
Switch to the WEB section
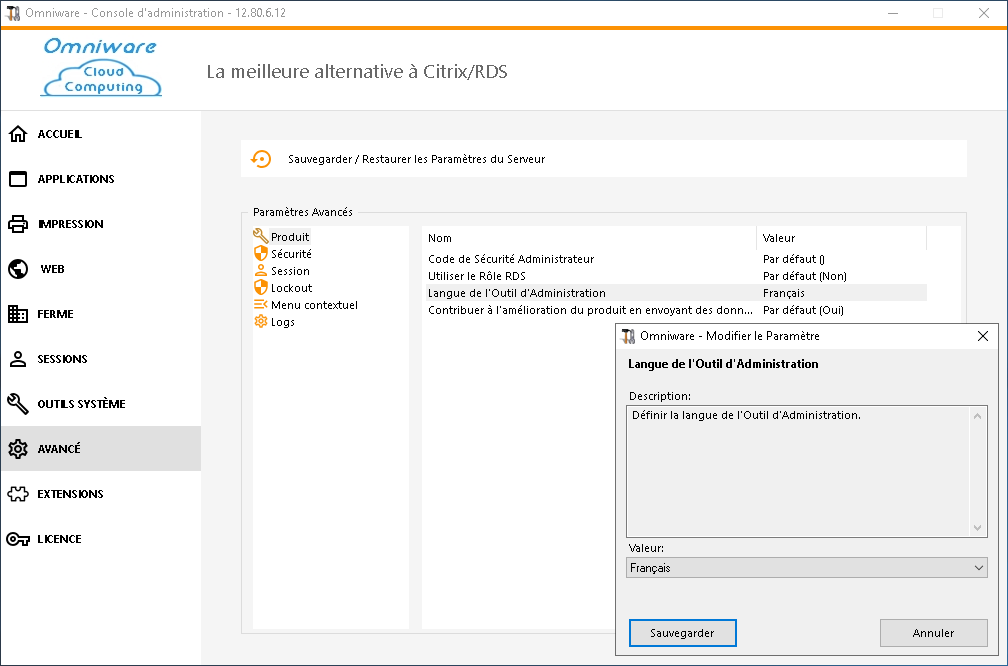coord(101,269)
